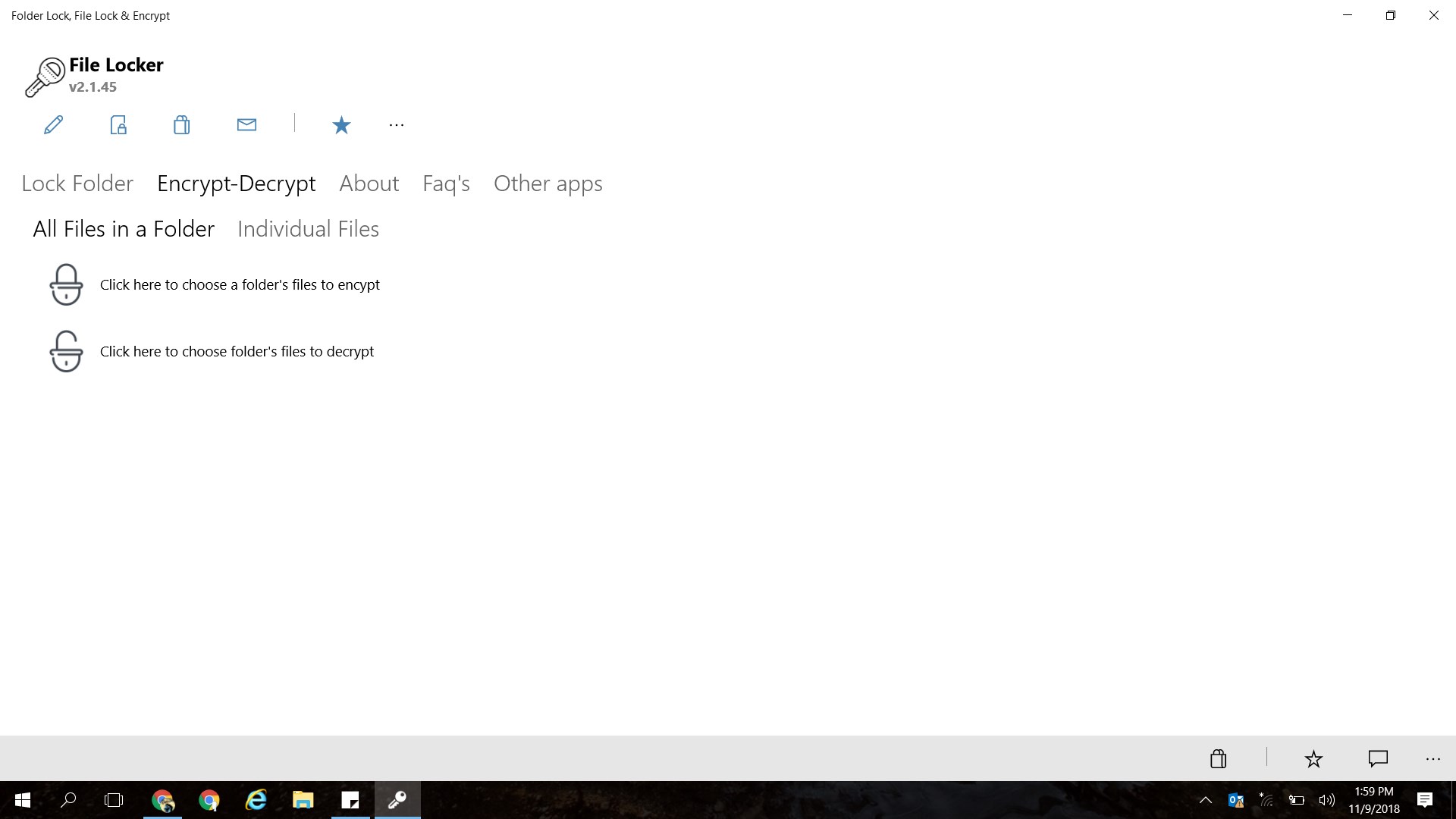The width and height of the screenshot is (1456, 819).
Task: Switch to the Lock Folder tab
Action: pos(77,184)
